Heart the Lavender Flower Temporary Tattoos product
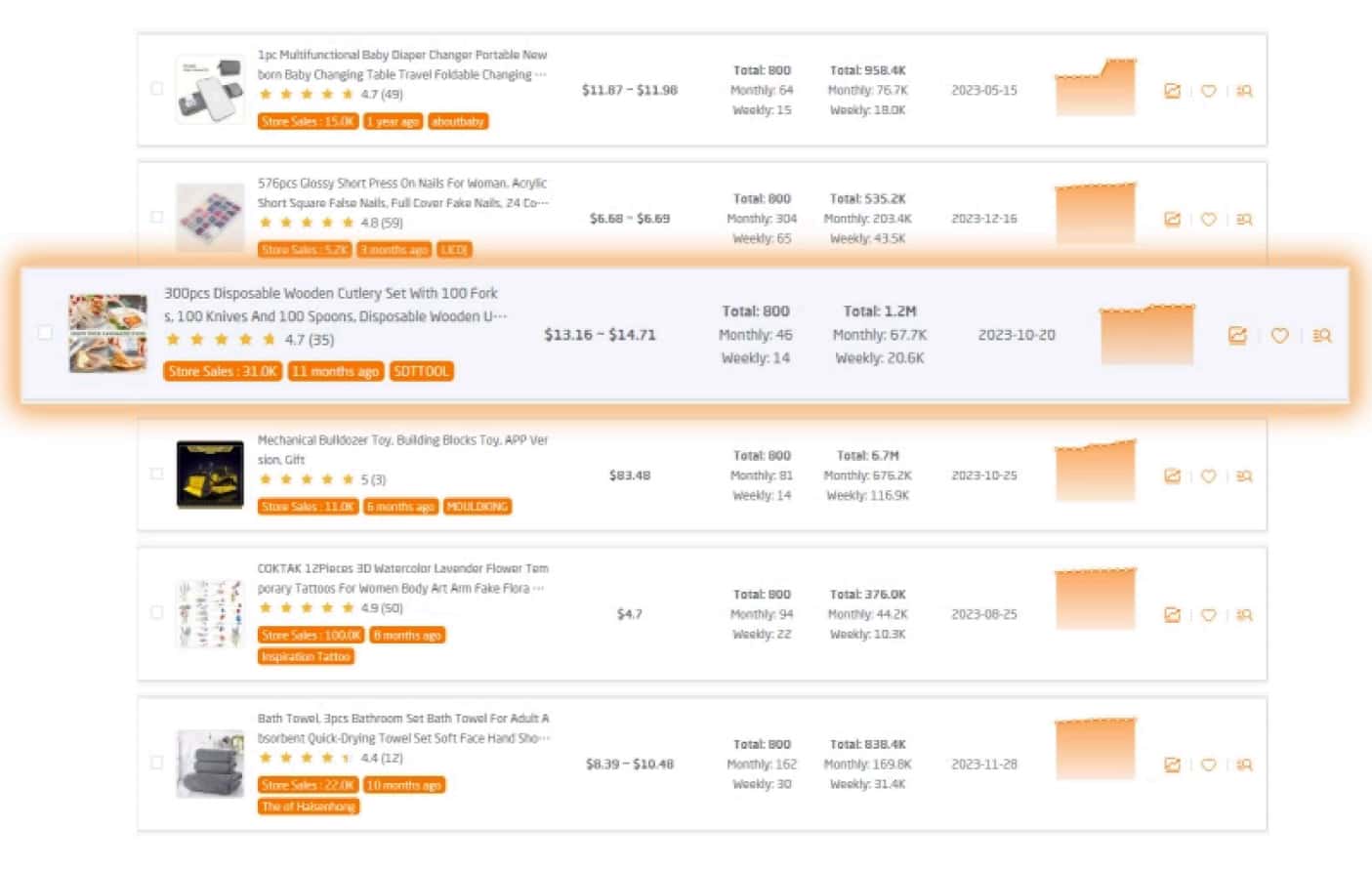Viewport: 1372px width, 869px height. [1208, 615]
